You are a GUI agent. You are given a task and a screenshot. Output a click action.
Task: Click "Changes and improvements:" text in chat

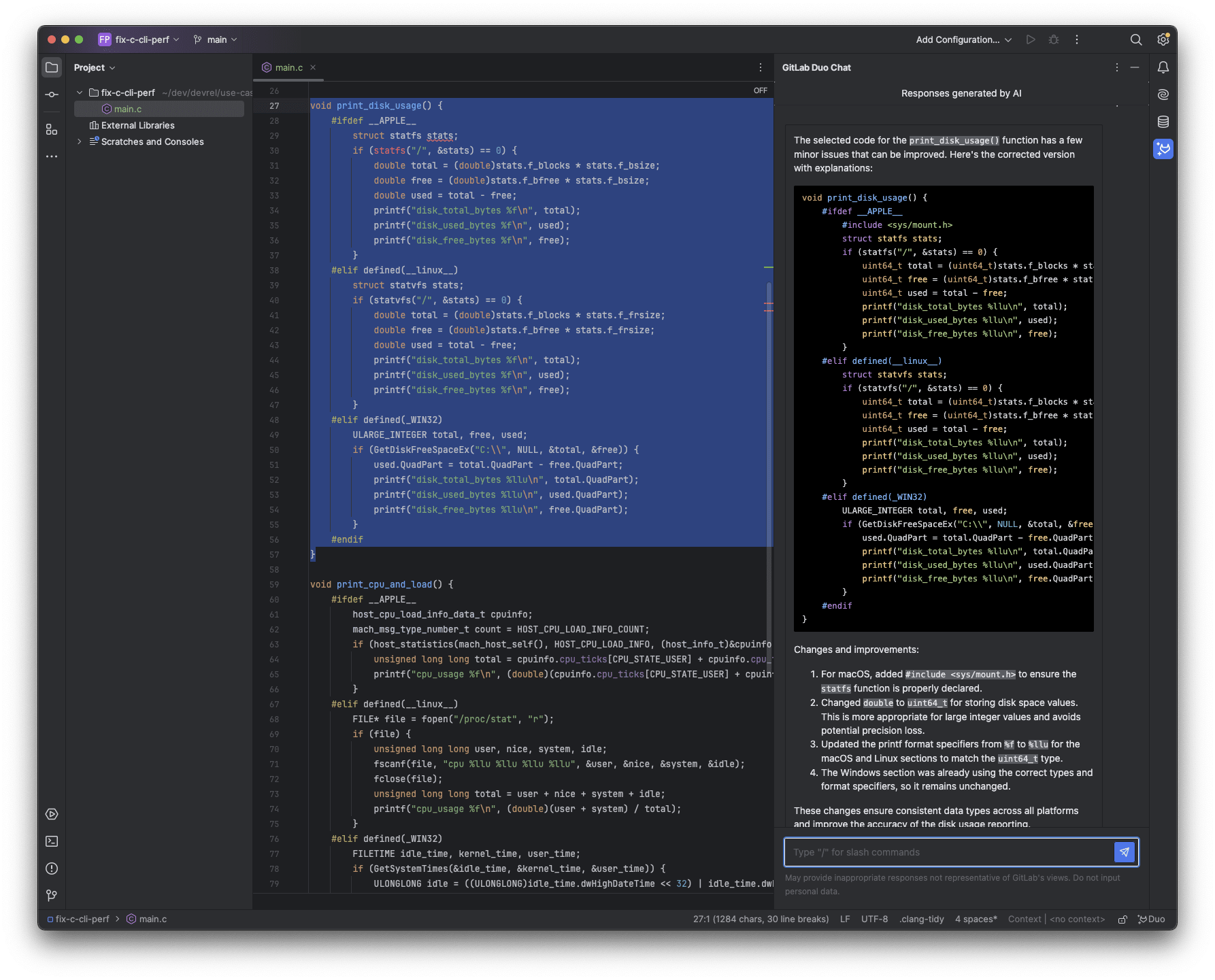pos(856,649)
